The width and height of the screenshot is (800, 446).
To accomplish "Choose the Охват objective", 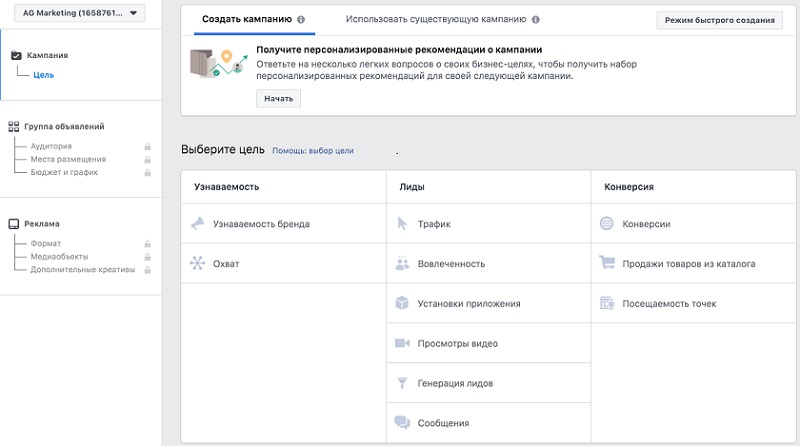I will click(x=284, y=263).
